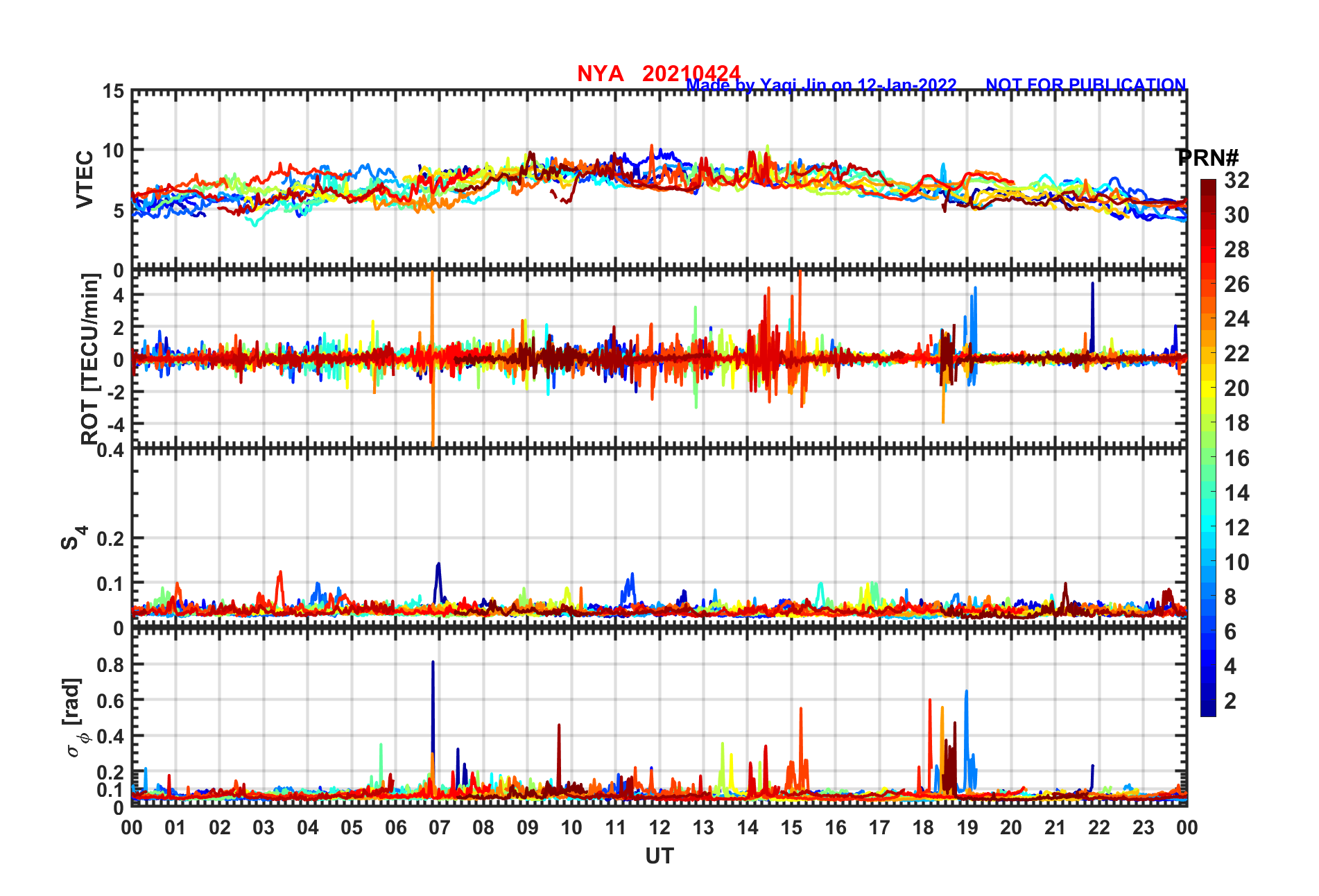Click the UT x-axis label
The image size is (1319, 896).
(659, 856)
